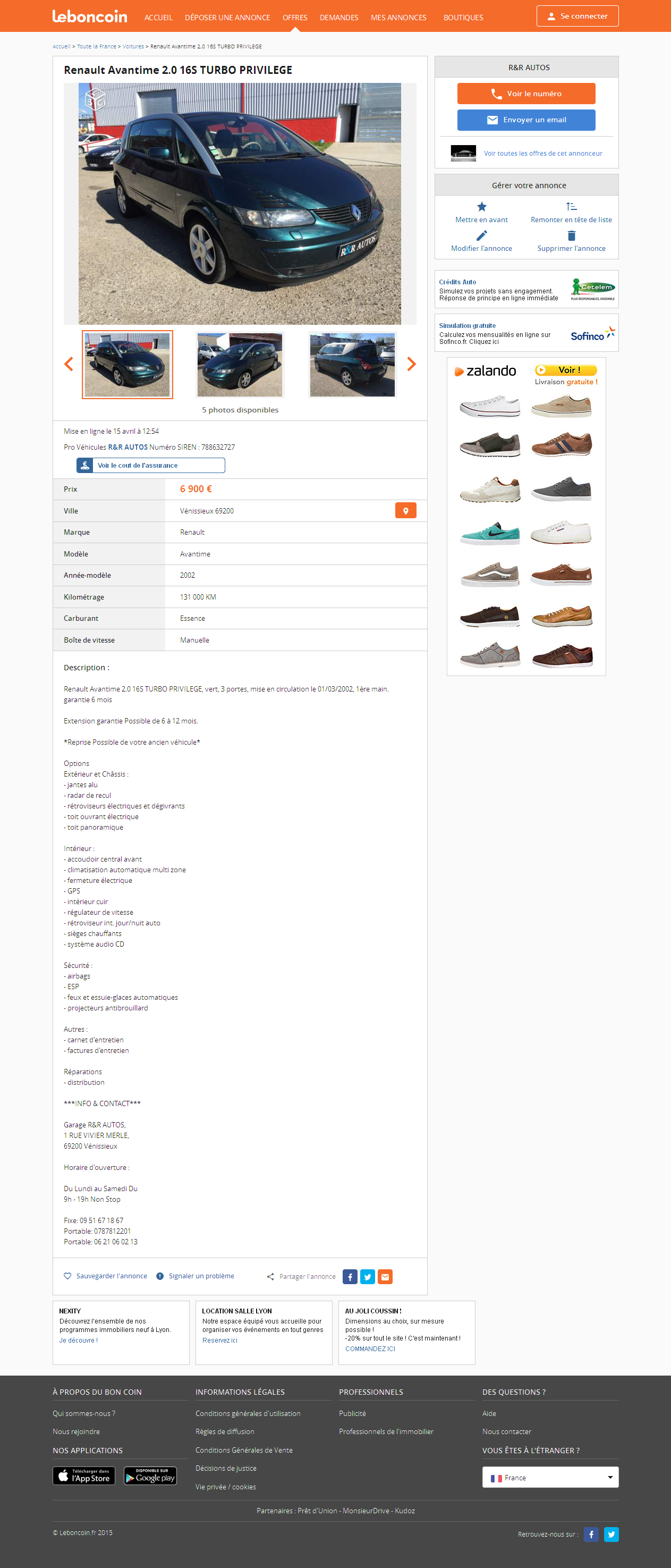Show next photos with right arrow

(x=411, y=364)
